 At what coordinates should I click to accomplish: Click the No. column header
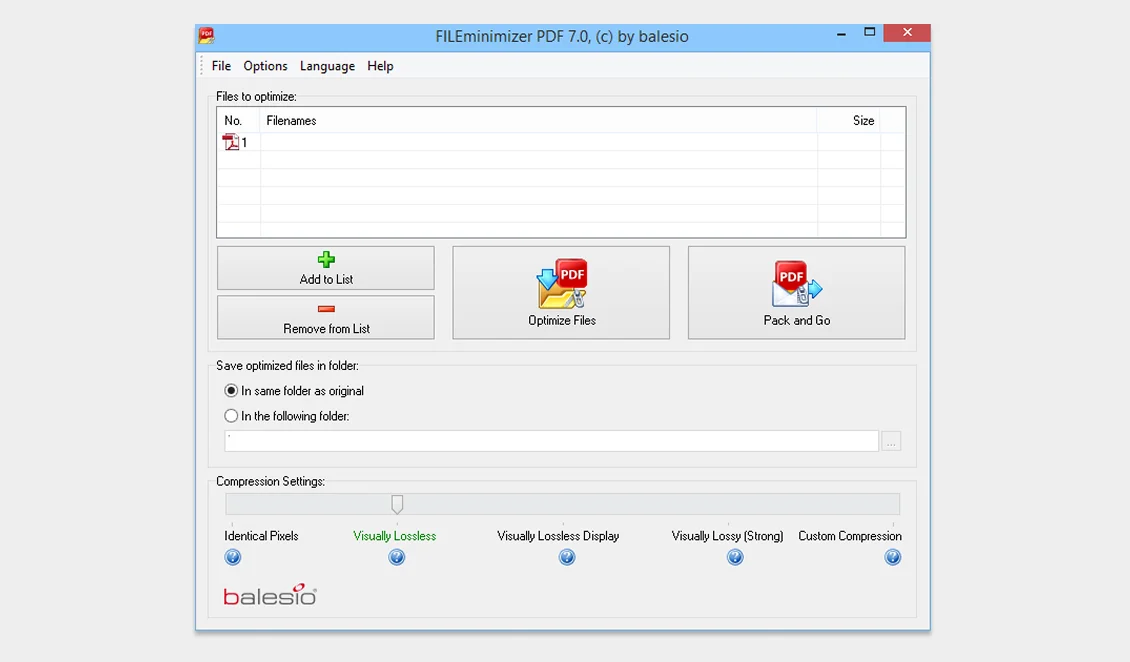click(x=239, y=120)
